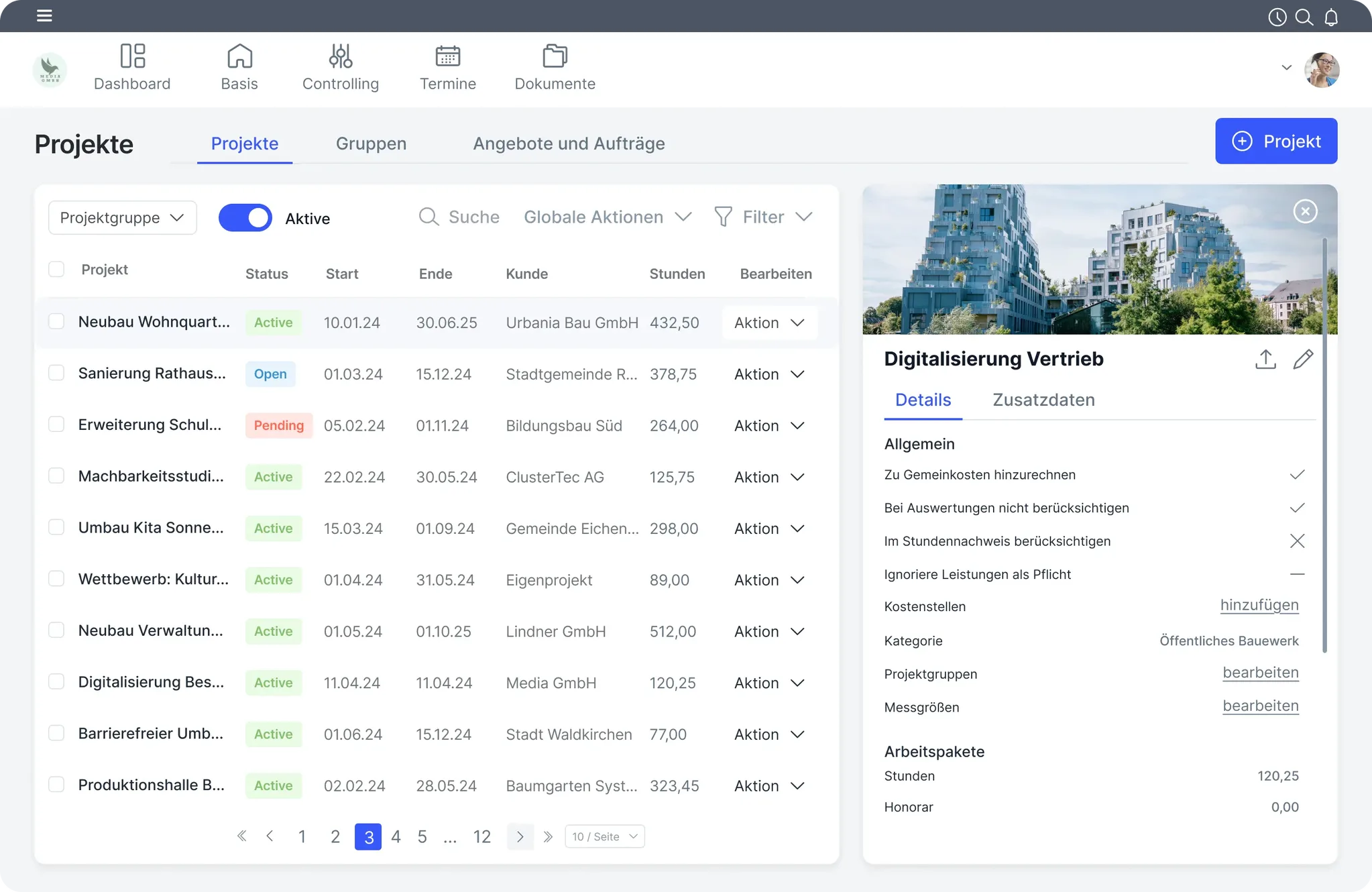This screenshot has height=892, width=1372.
Task: Open the hamburger menu icon
Action: click(44, 15)
